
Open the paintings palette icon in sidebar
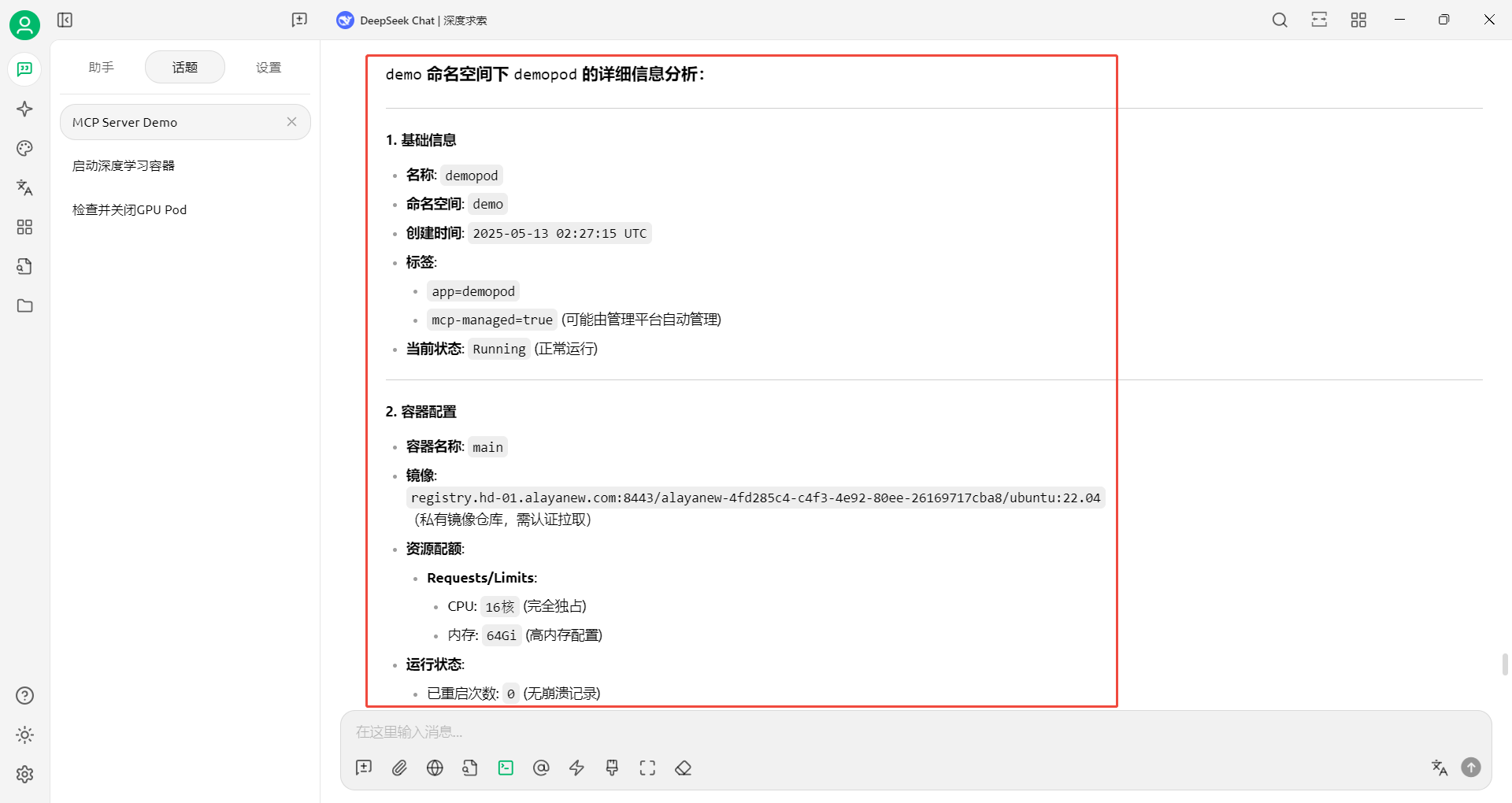24,148
